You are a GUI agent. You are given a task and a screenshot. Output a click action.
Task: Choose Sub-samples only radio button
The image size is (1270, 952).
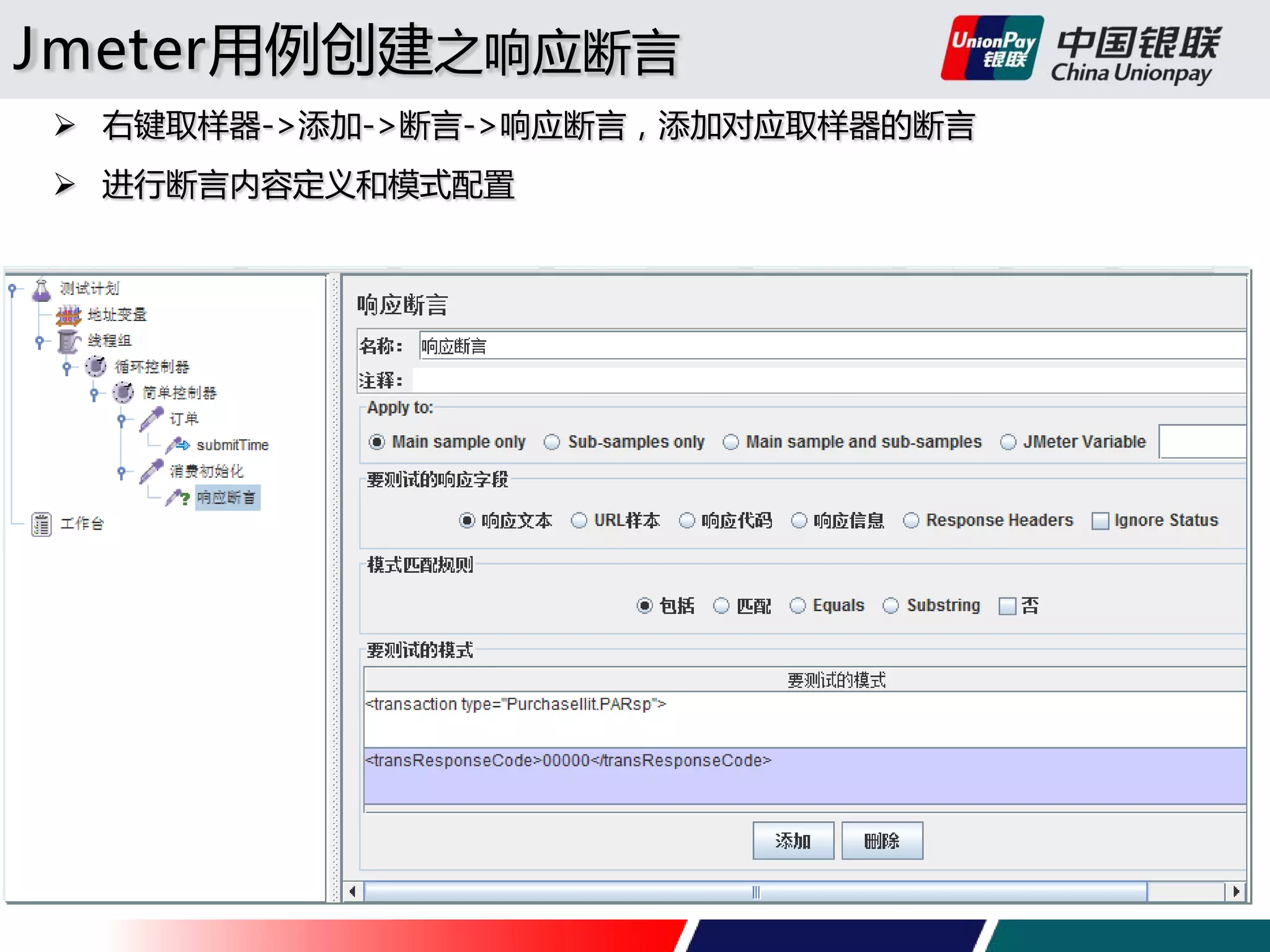point(552,442)
